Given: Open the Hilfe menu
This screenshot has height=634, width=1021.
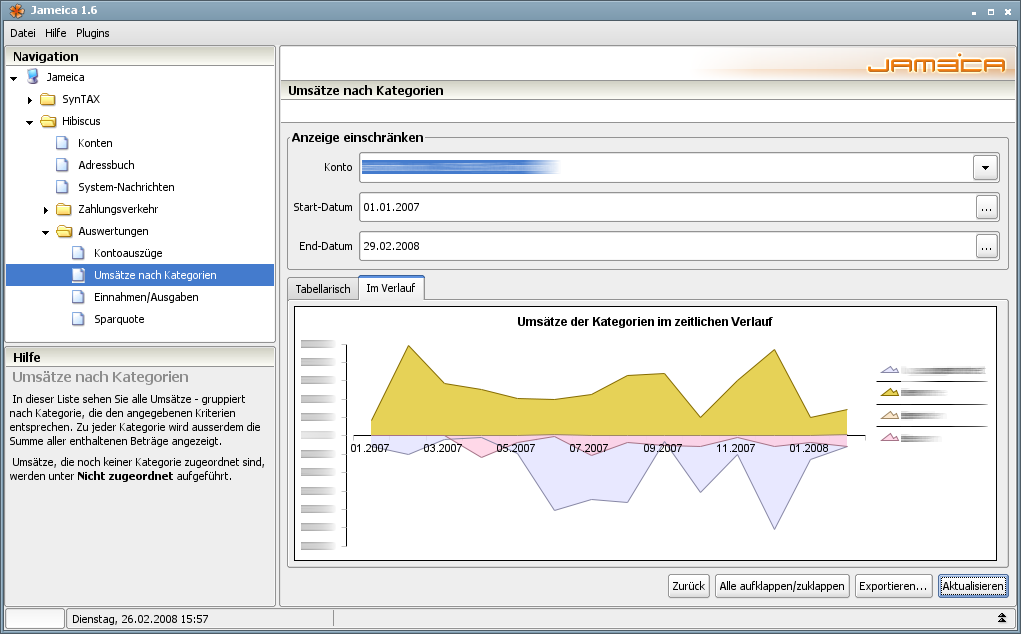Looking at the screenshot, I should 56,33.
